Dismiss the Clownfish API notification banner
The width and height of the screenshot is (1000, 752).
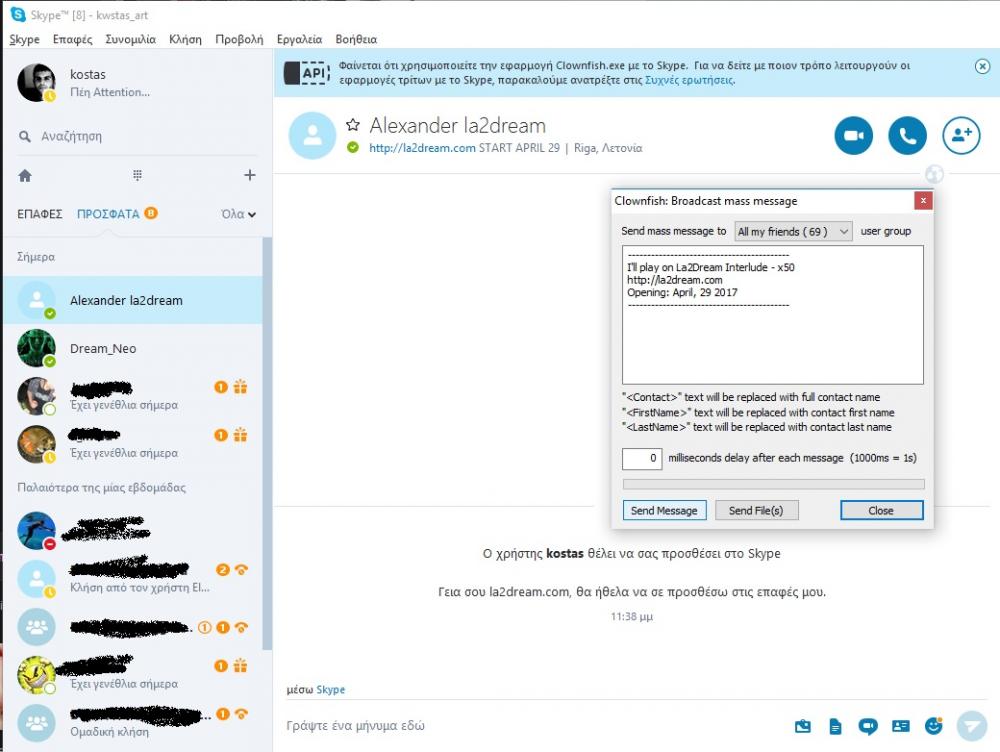pyautogui.click(x=982, y=66)
